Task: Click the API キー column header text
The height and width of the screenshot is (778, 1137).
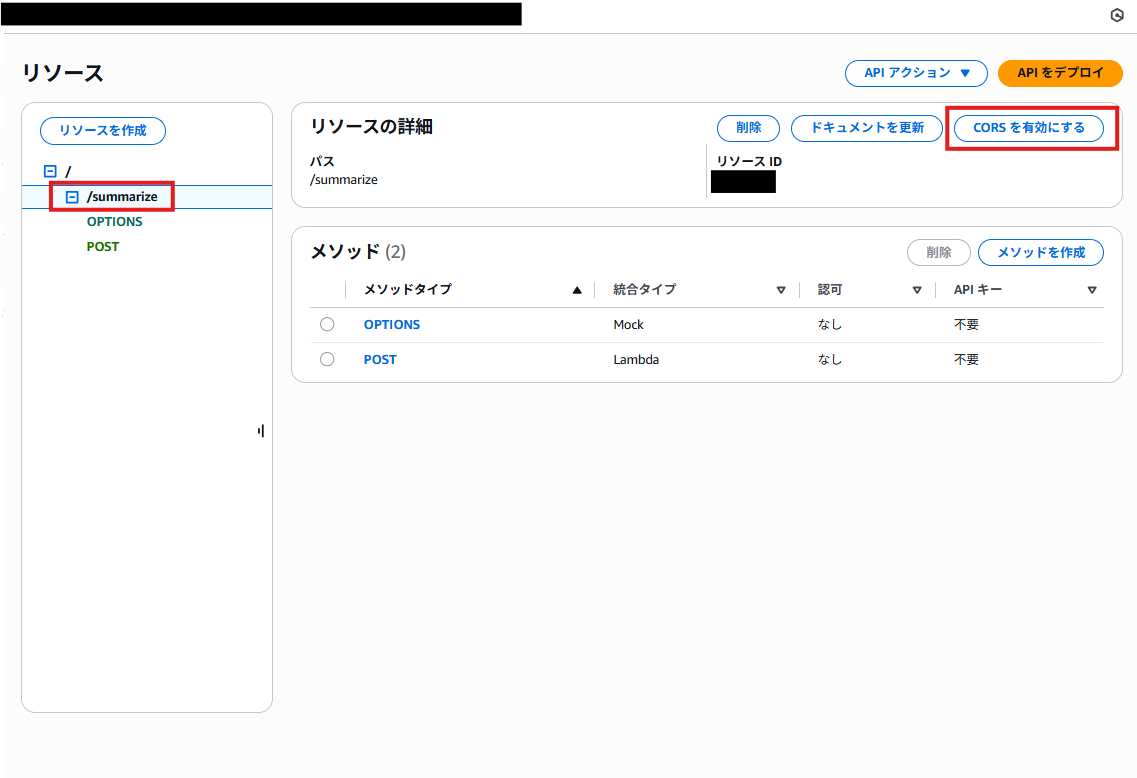Action: (977, 289)
